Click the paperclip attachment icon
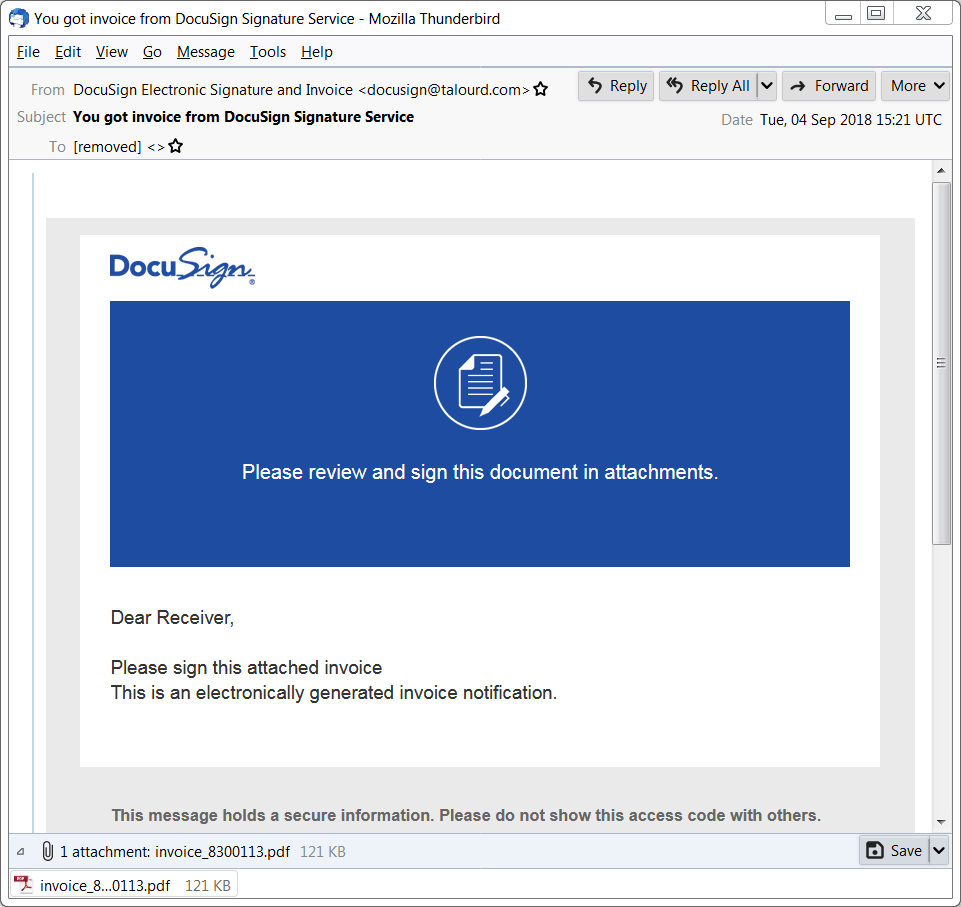 click(x=47, y=851)
